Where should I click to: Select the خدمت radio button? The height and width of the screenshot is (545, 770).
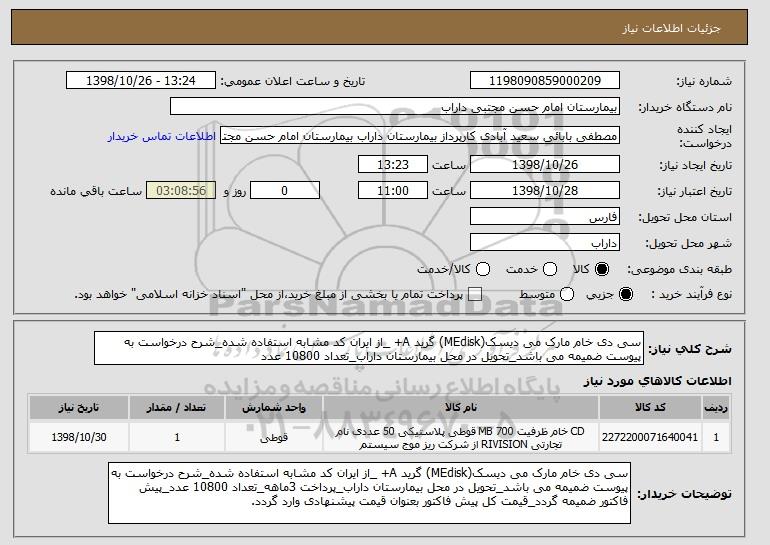click(550, 269)
